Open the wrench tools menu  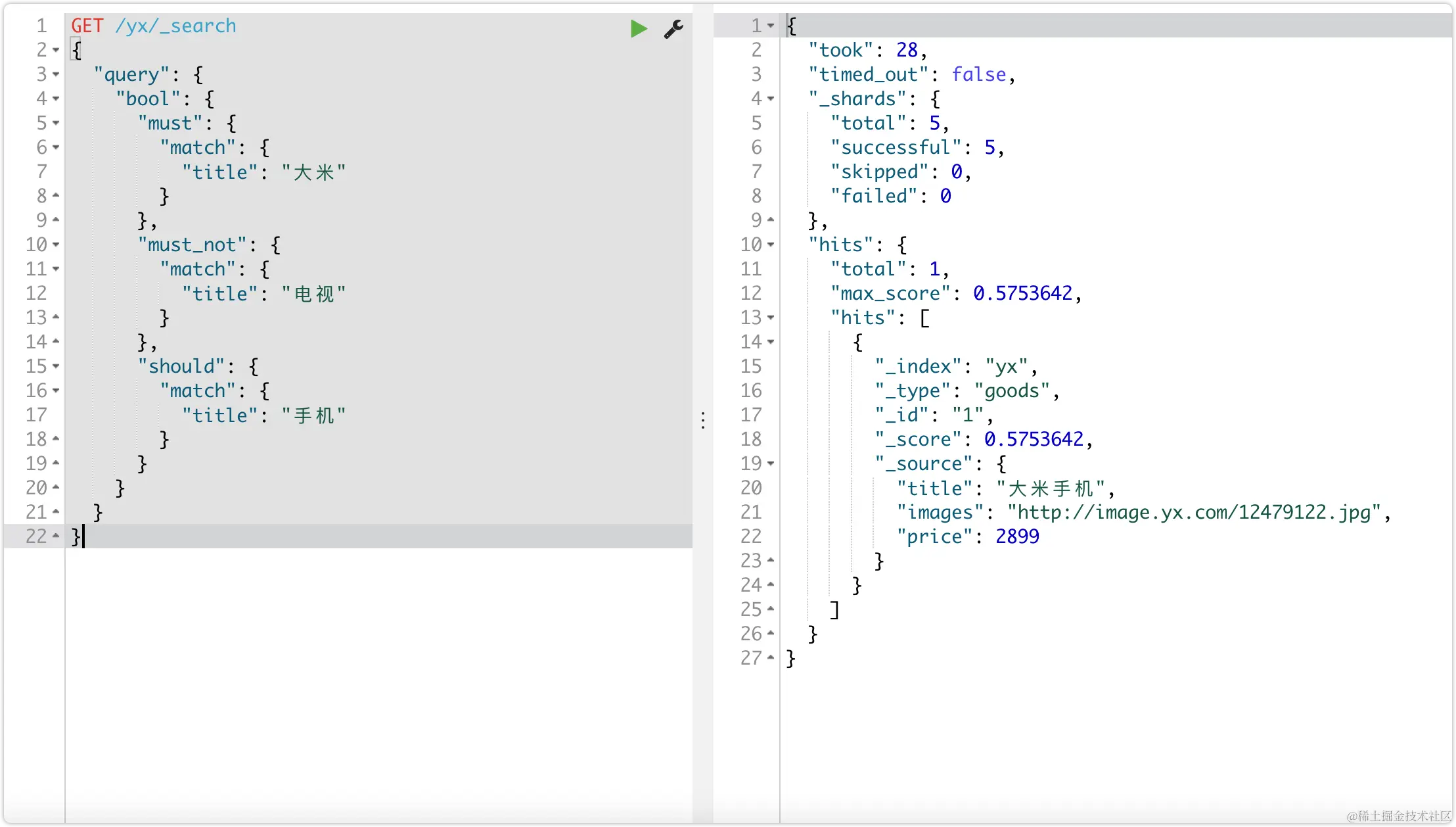pos(673,28)
